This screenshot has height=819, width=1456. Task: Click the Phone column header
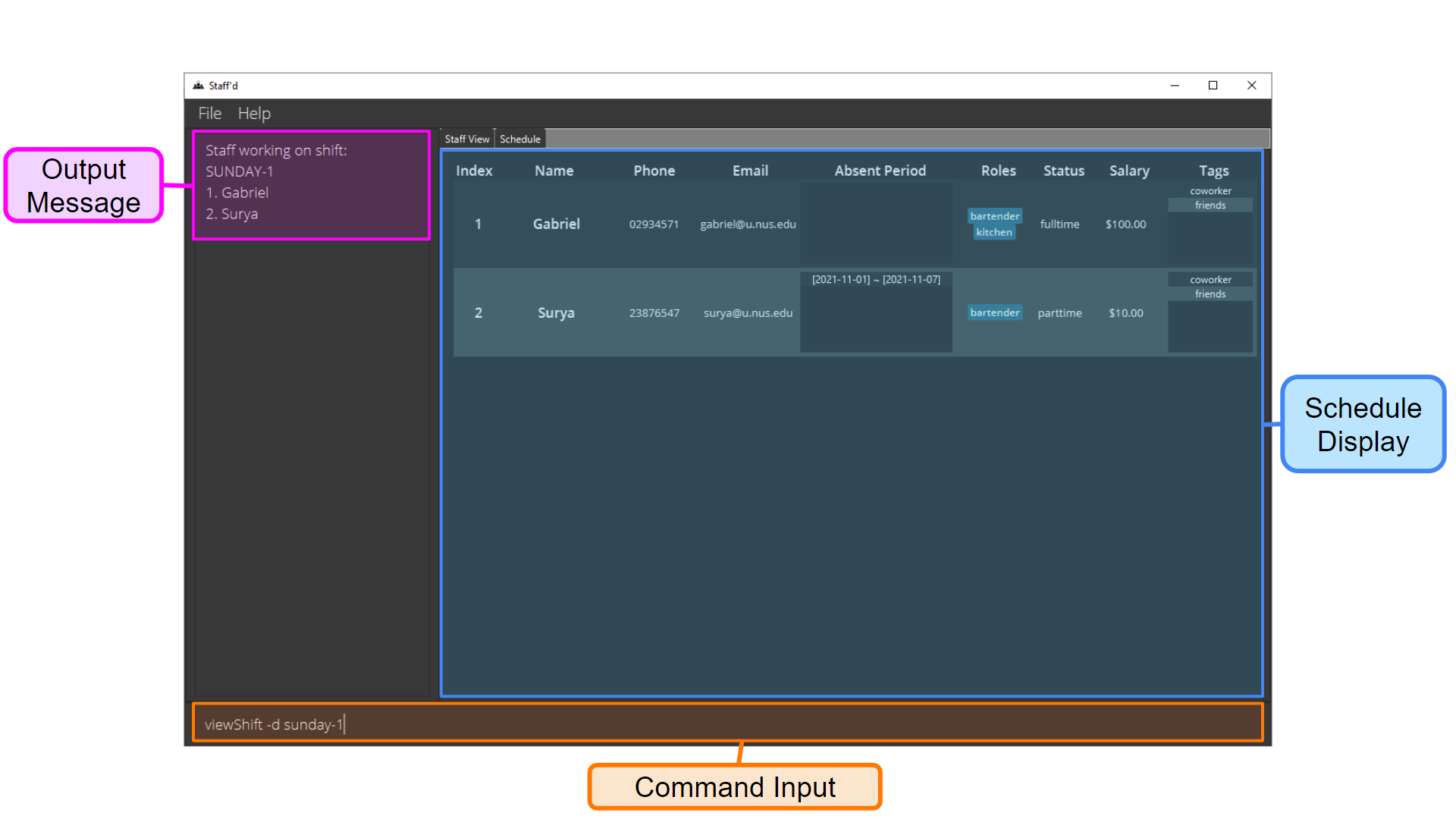(654, 171)
